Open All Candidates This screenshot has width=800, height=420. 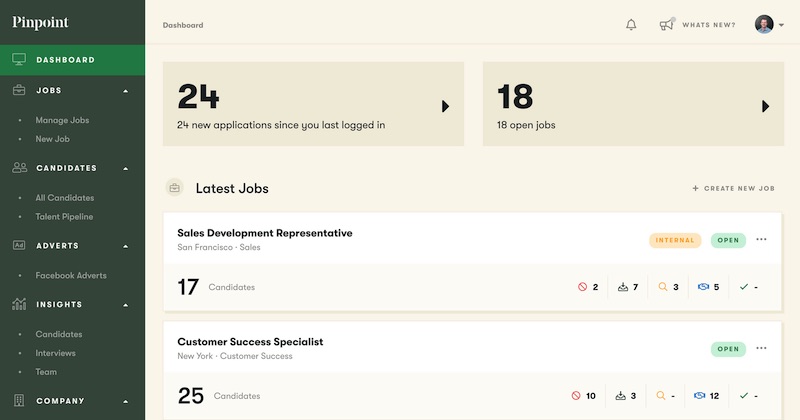click(x=65, y=197)
